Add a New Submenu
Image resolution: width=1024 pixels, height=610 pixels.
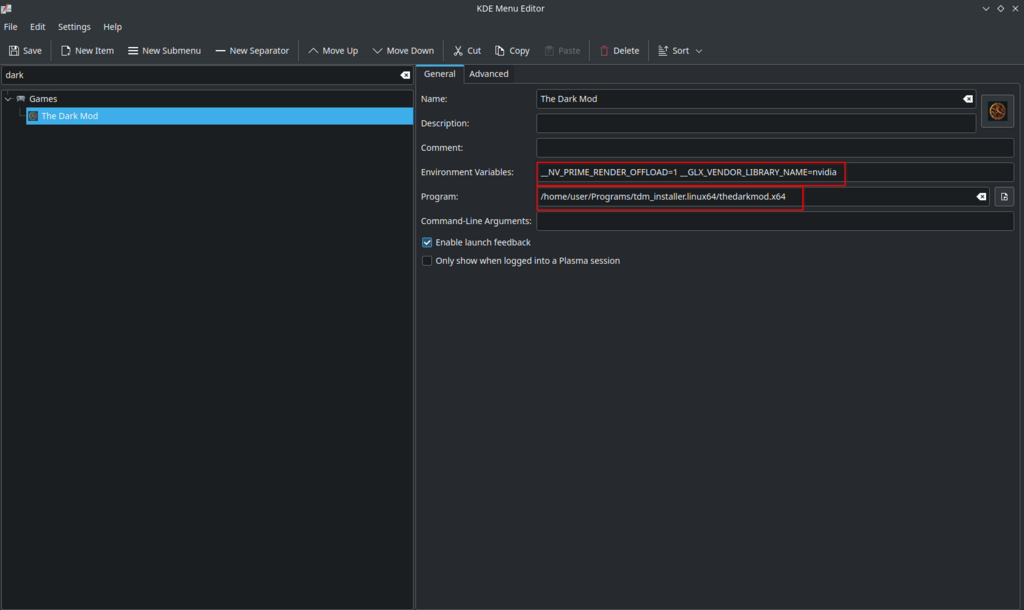click(165, 50)
